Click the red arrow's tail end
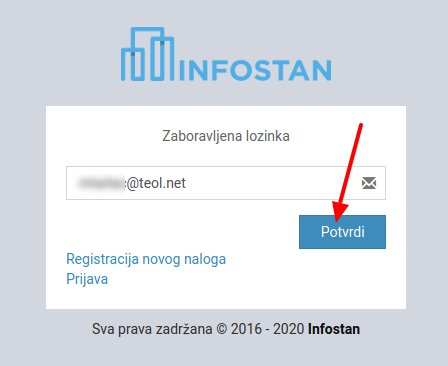448x366 pixels. click(x=361, y=126)
